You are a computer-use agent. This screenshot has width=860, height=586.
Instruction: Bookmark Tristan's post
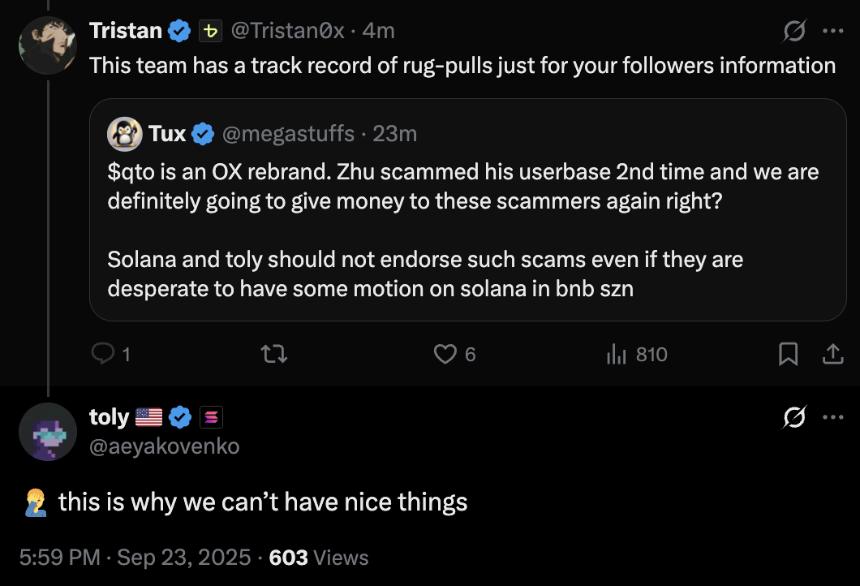tap(788, 354)
